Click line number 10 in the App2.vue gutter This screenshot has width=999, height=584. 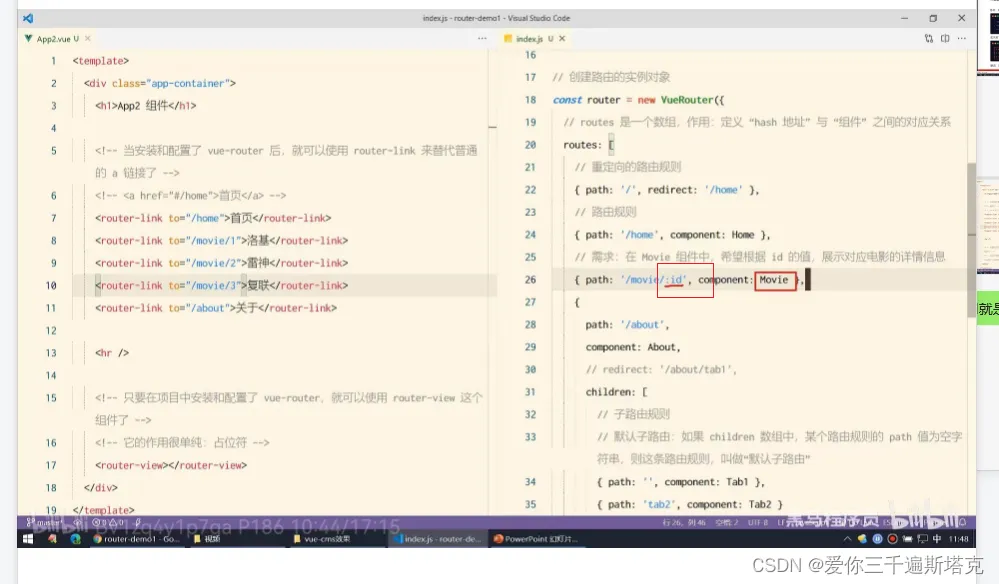click(51, 285)
